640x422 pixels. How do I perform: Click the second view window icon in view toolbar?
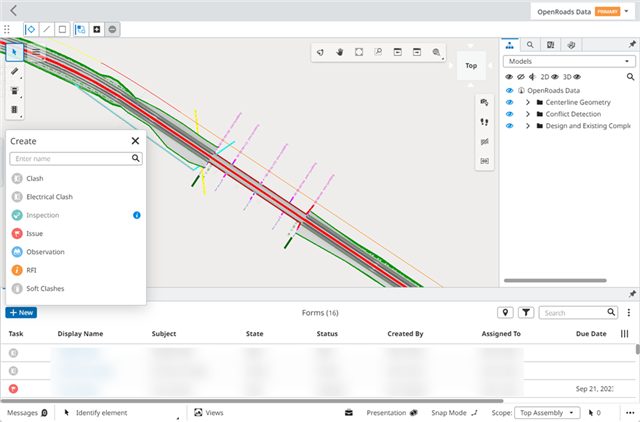click(417, 52)
